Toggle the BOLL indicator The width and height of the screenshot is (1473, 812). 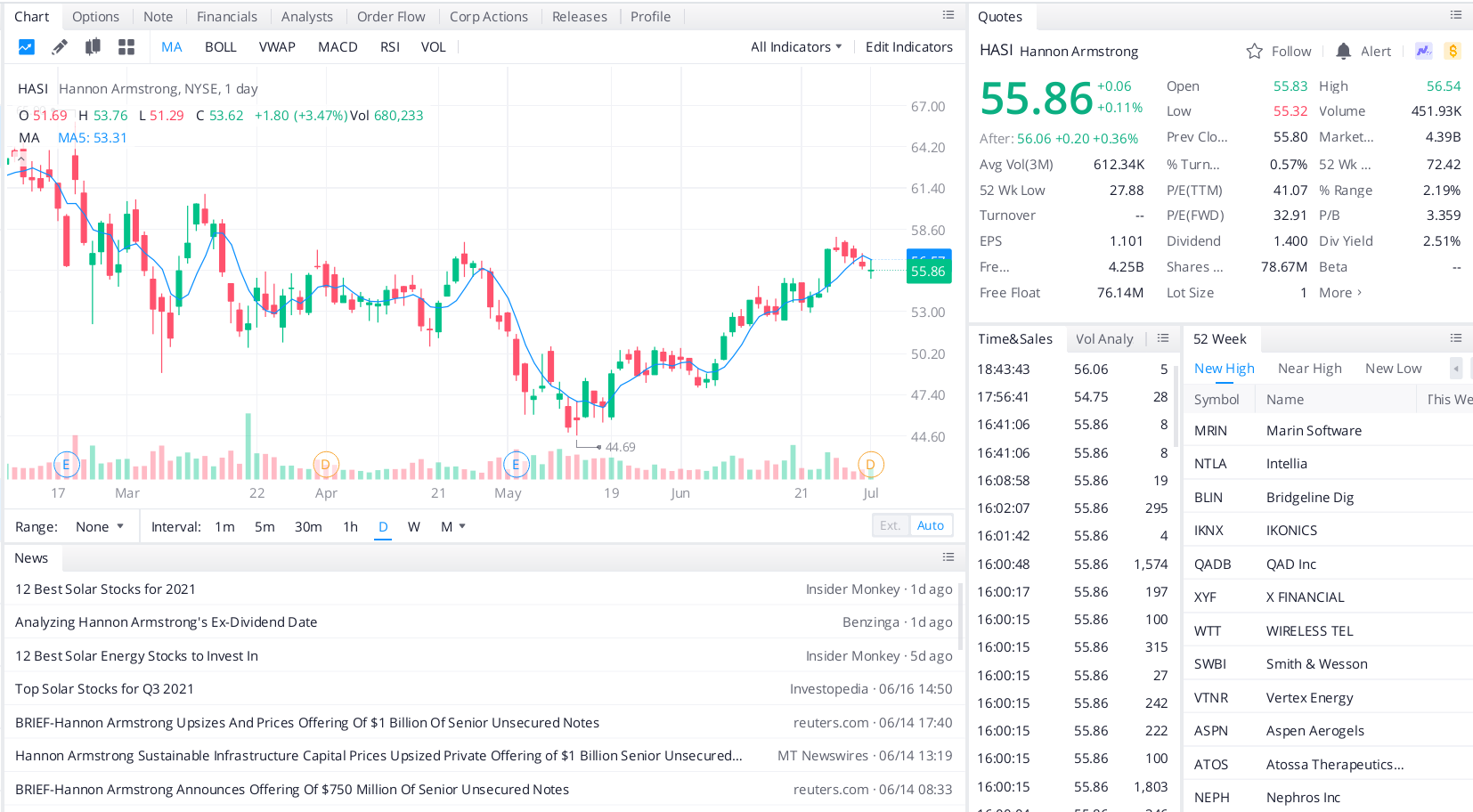(x=221, y=47)
